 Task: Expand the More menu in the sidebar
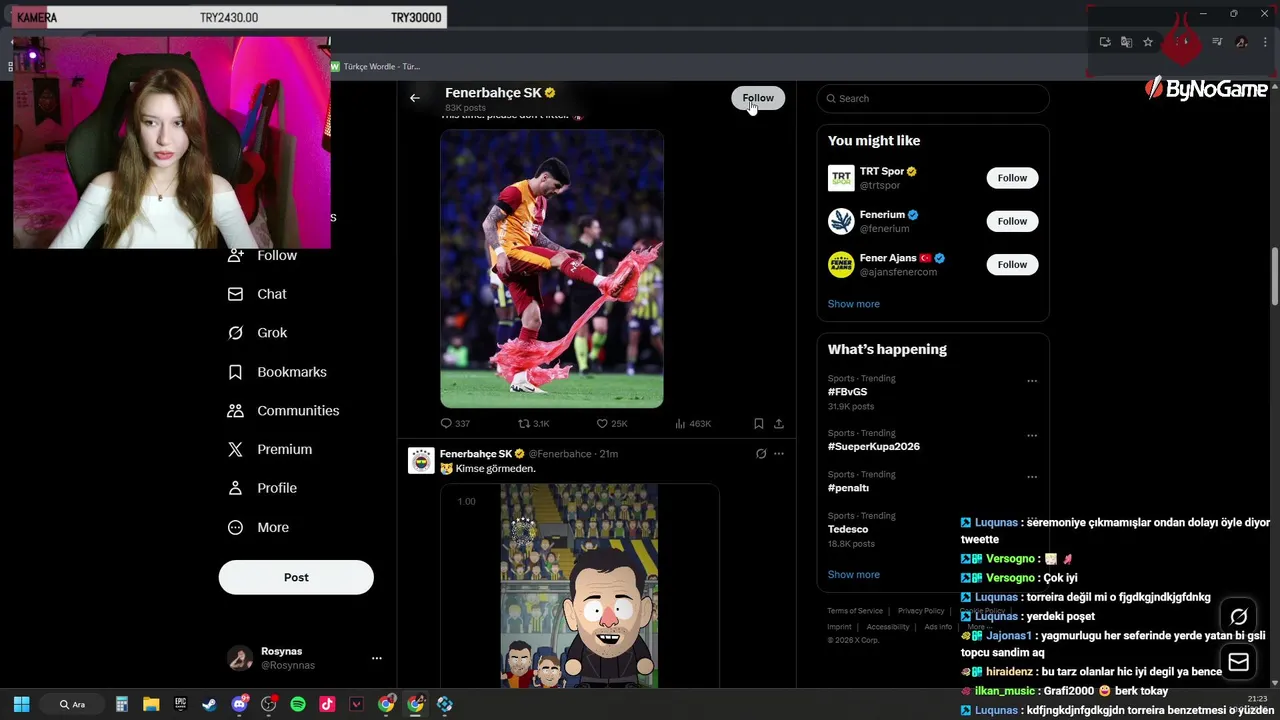(x=259, y=528)
